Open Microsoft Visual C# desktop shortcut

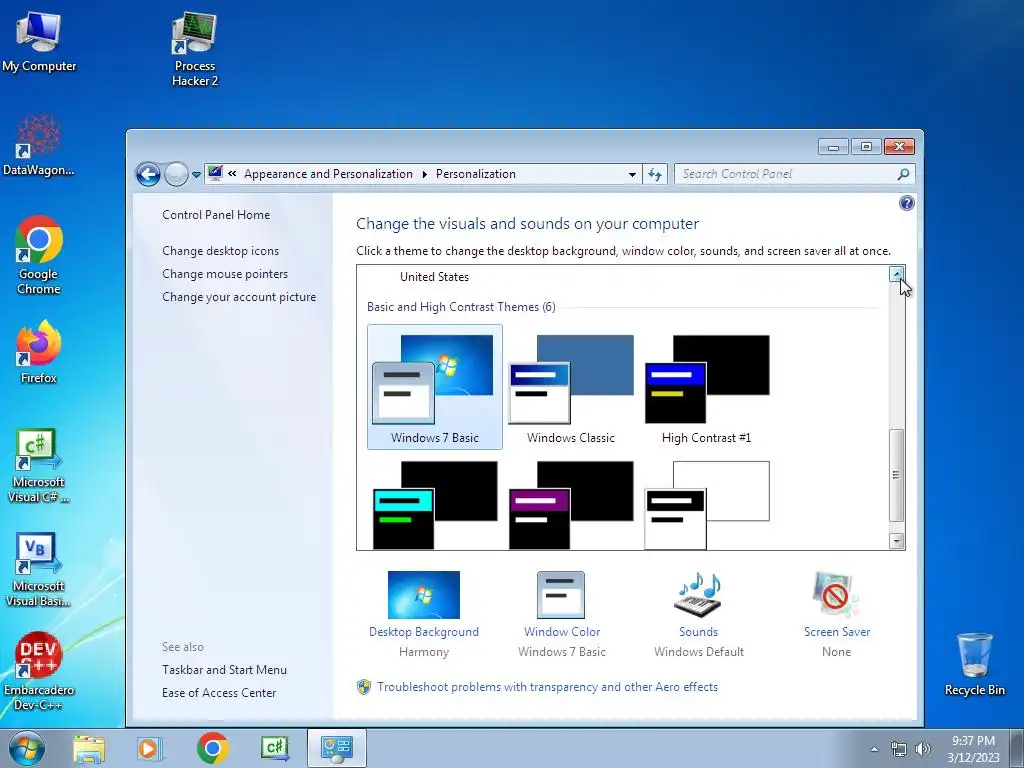coord(39,466)
